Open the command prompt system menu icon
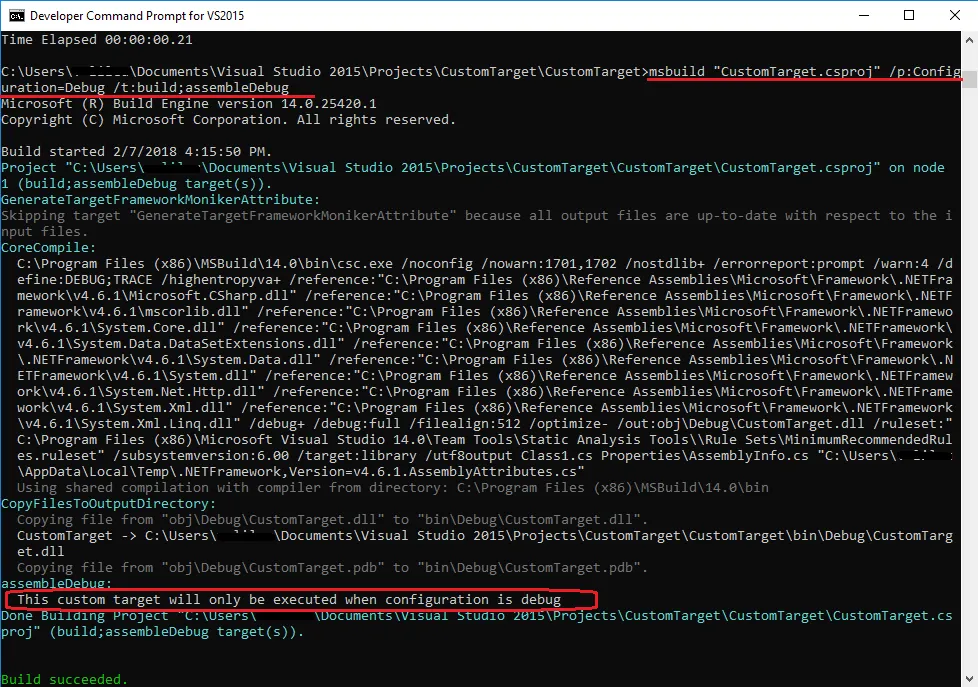 (x=17, y=16)
